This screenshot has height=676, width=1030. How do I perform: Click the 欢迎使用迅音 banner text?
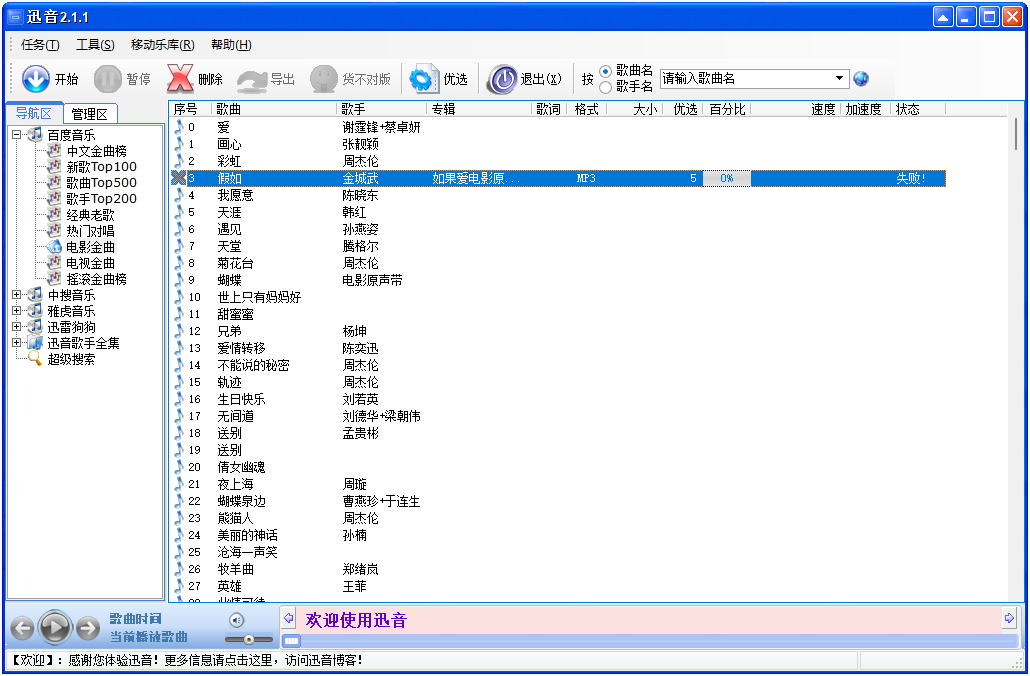356,620
